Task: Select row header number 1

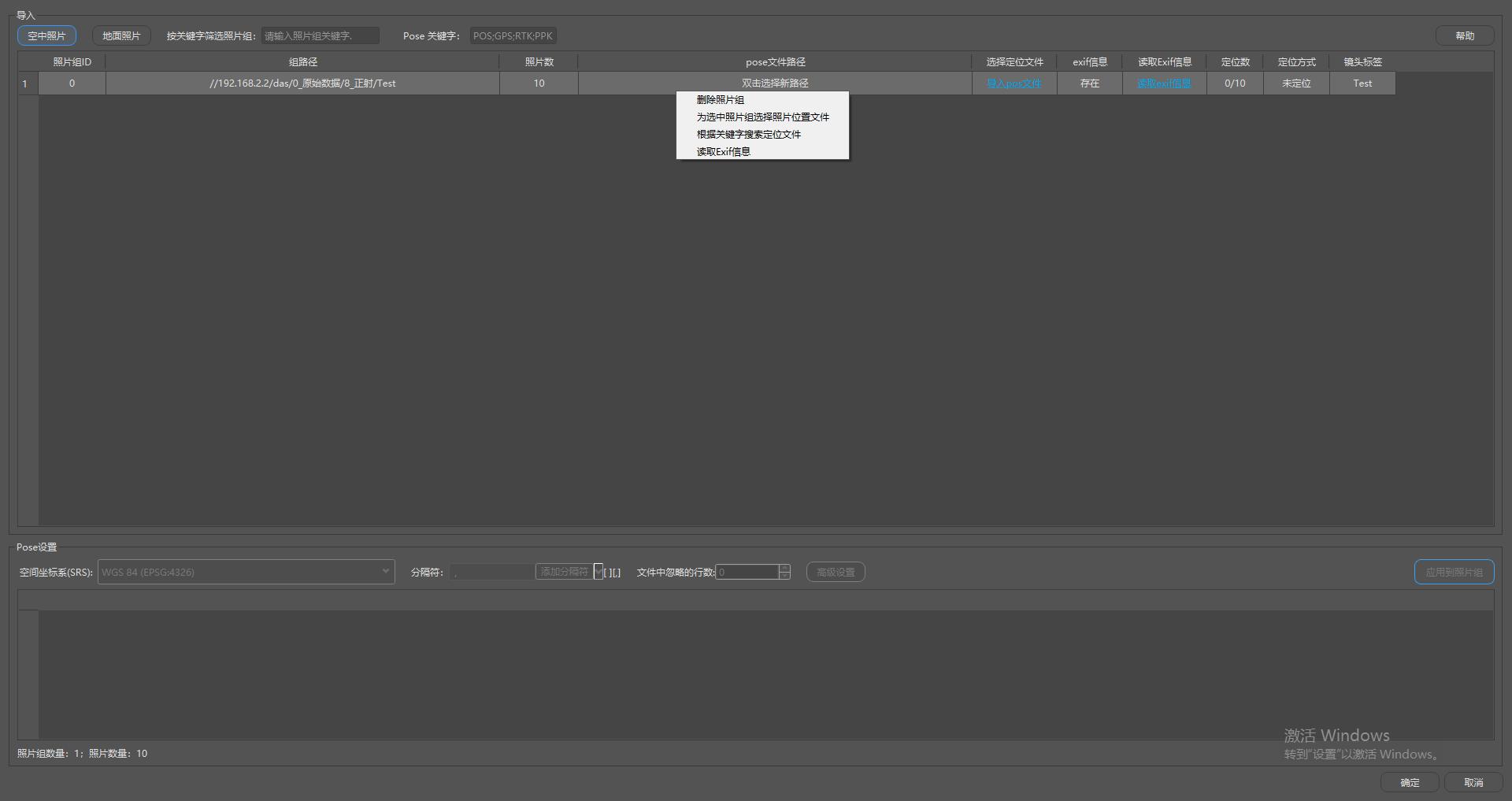Action: pos(28,83)
